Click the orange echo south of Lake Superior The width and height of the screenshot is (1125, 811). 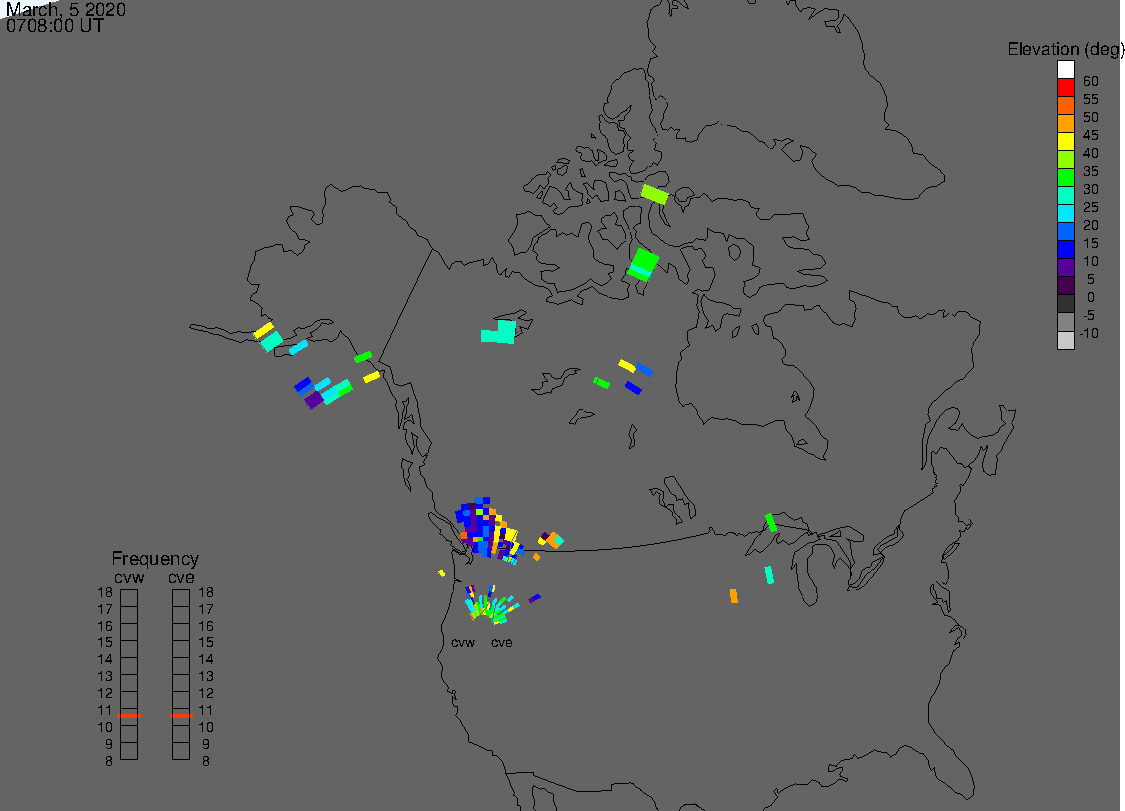734,596
